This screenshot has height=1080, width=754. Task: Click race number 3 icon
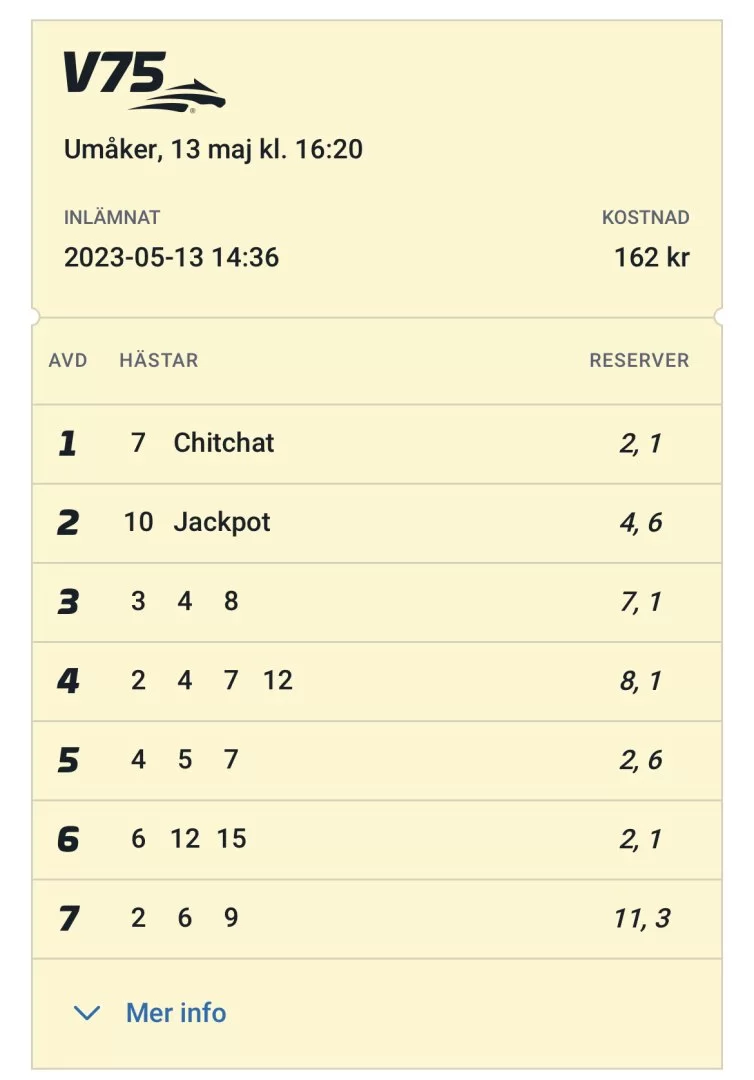click(x=67, y=602)
